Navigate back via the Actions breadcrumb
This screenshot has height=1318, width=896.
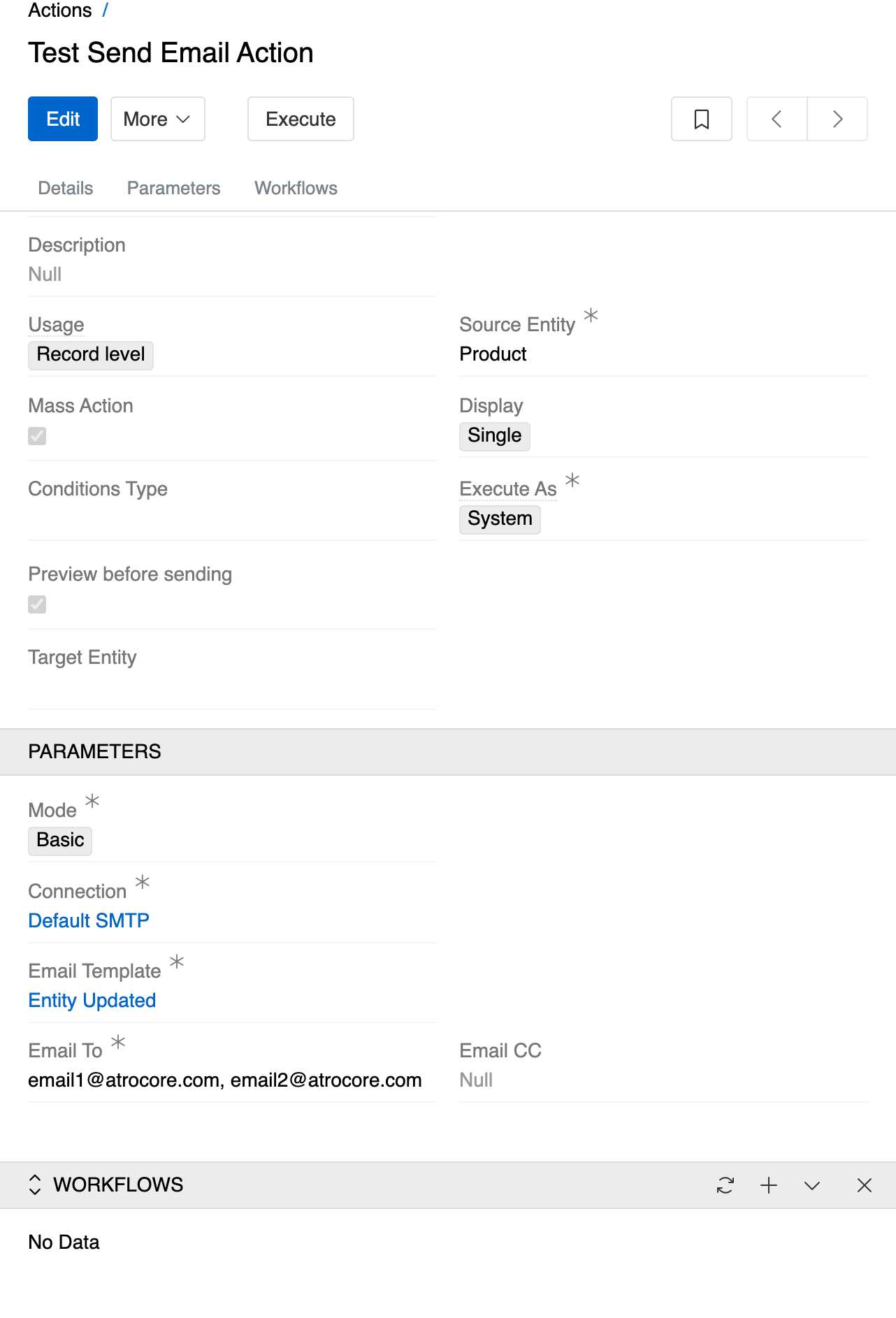[59, 10]
